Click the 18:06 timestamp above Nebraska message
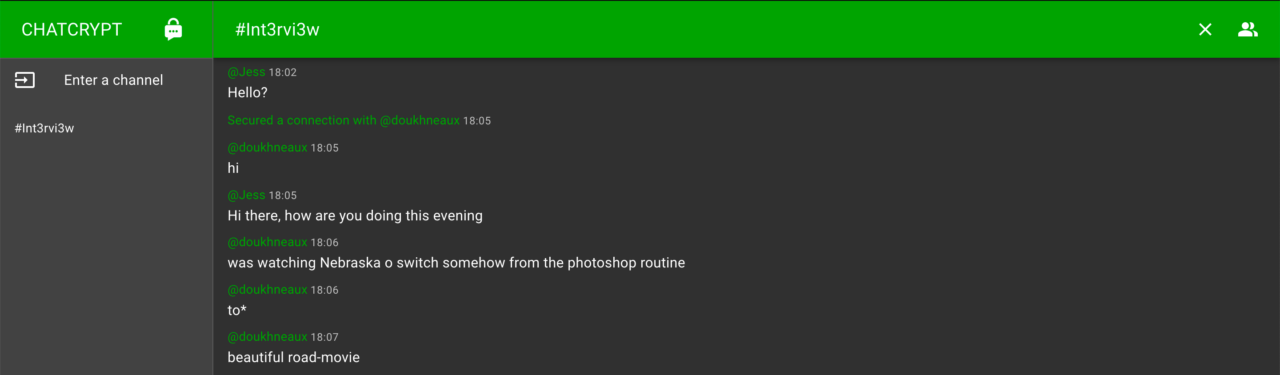Image resolution: width=1280 pixels, height=375 pixels. tap(325, 242)
